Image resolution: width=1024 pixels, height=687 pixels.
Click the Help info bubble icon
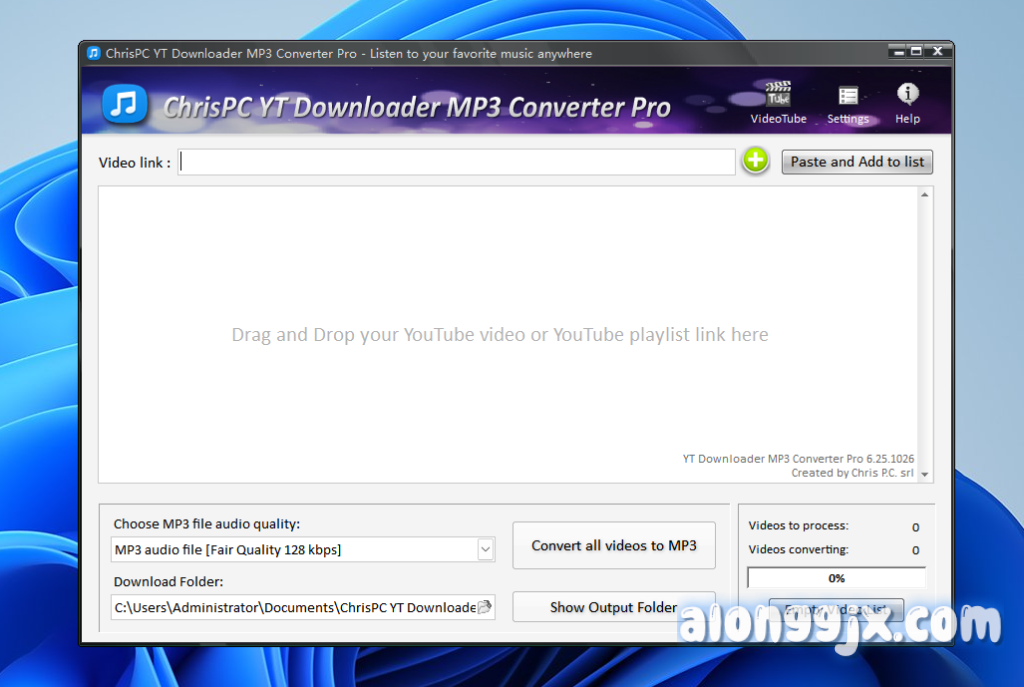click(907, 95)
